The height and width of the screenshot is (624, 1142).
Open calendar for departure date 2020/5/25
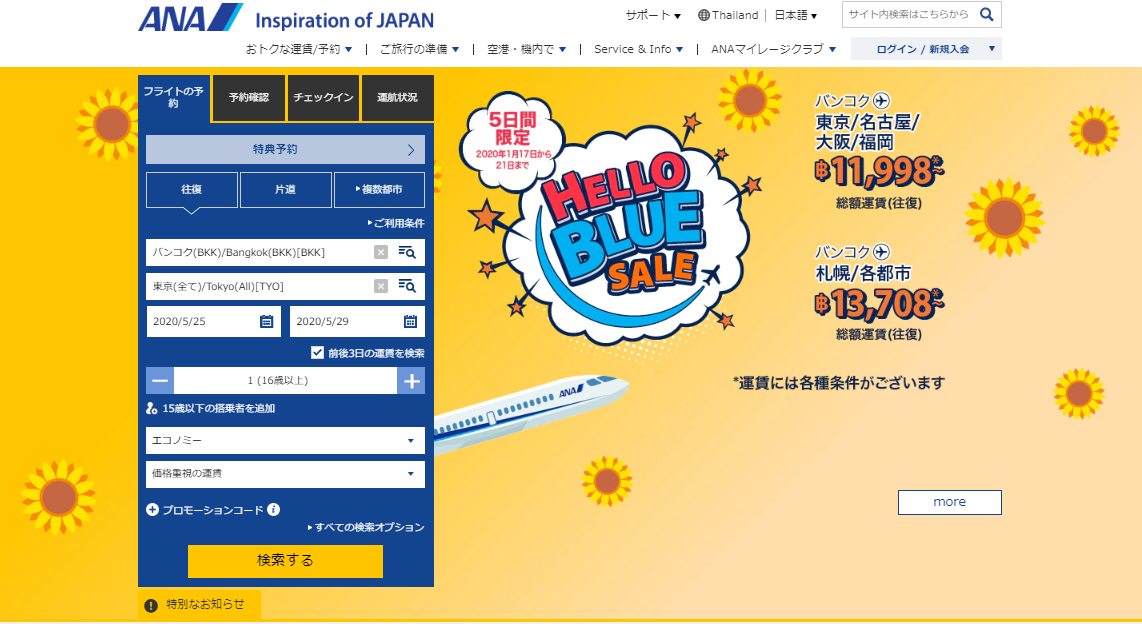[266, 322]
